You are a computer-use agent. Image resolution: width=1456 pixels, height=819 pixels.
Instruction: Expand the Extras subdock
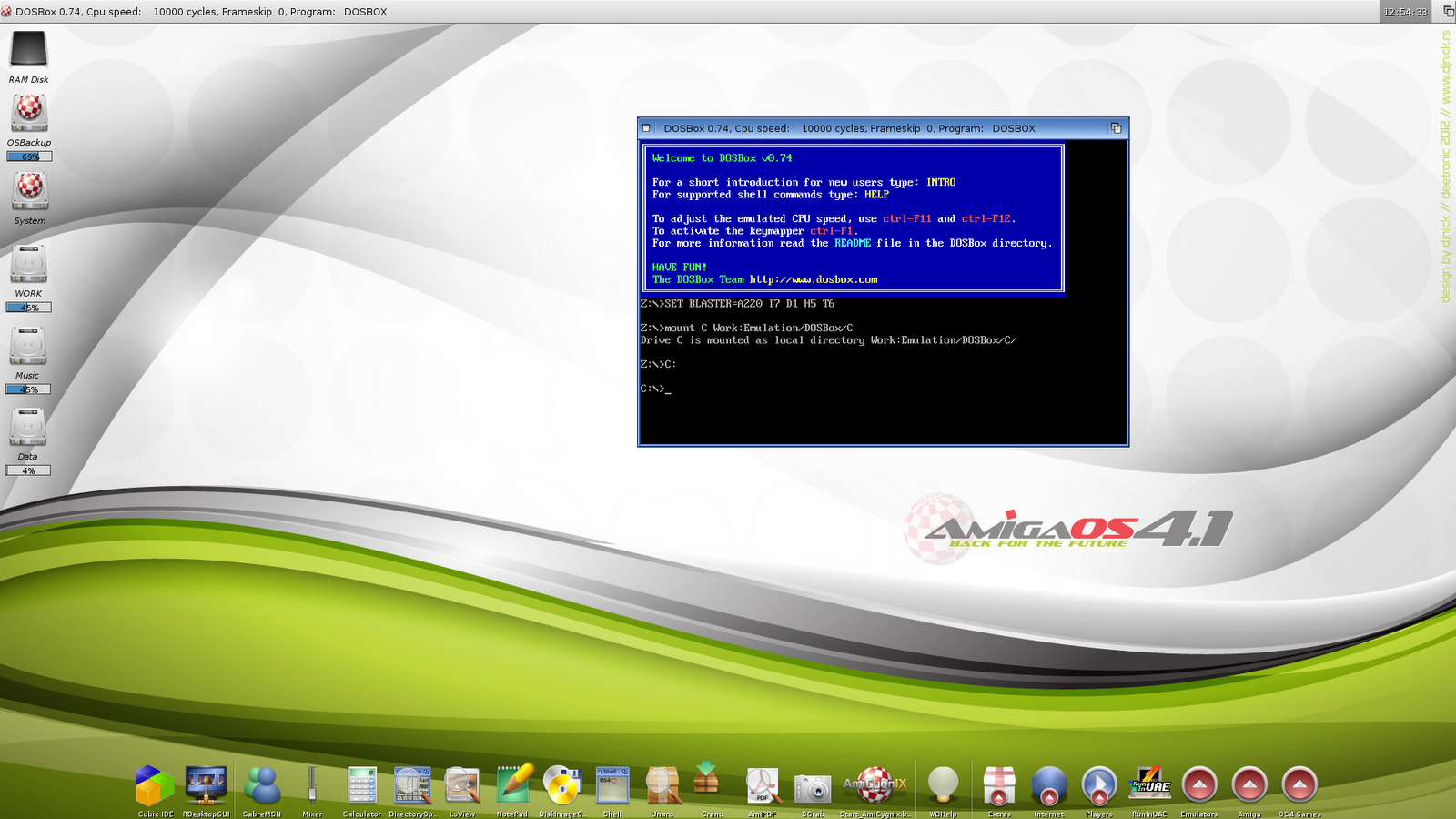click(999, 784)
